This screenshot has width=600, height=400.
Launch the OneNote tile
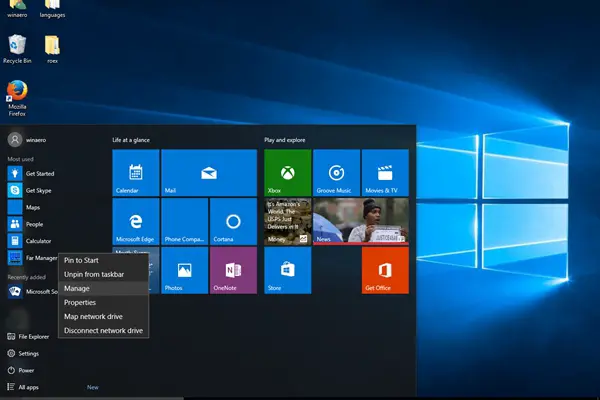[233, 270]
